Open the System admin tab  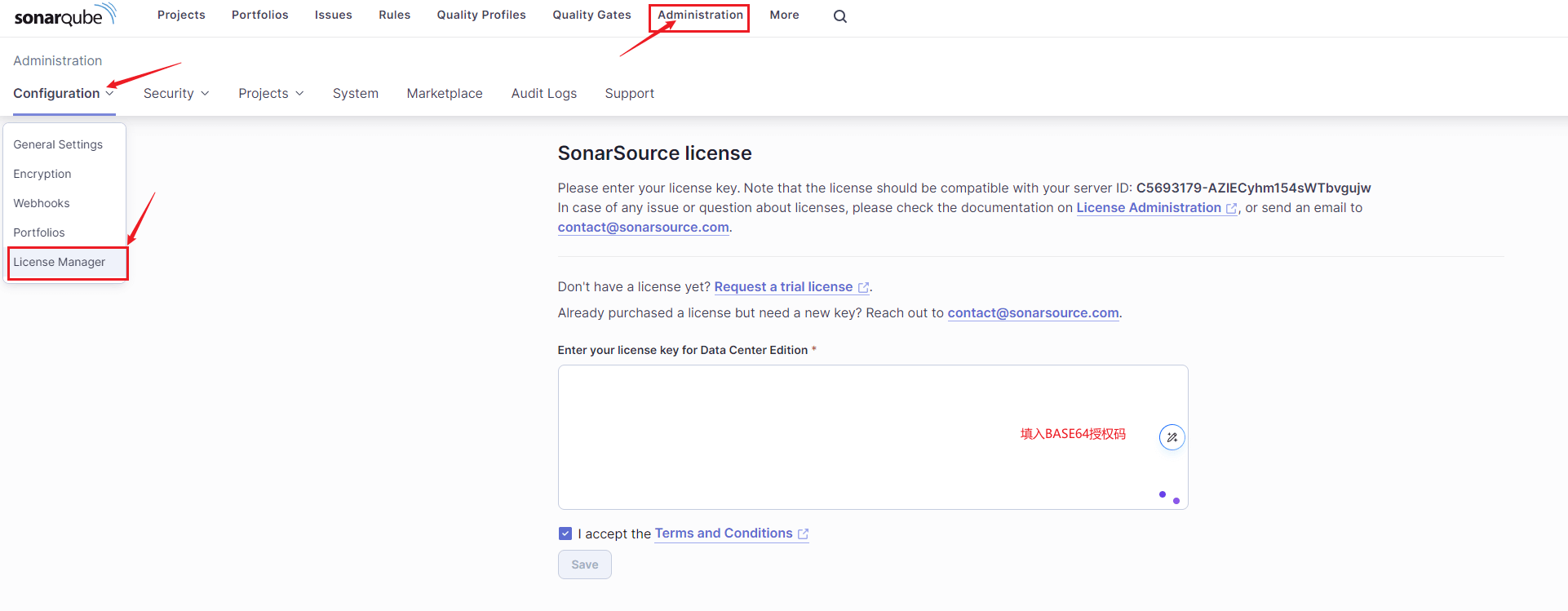356,93
